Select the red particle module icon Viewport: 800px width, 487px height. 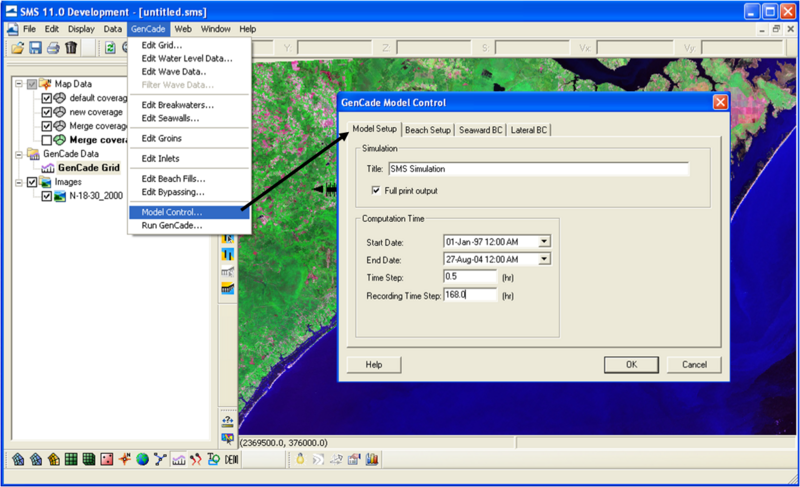[196, 459]
